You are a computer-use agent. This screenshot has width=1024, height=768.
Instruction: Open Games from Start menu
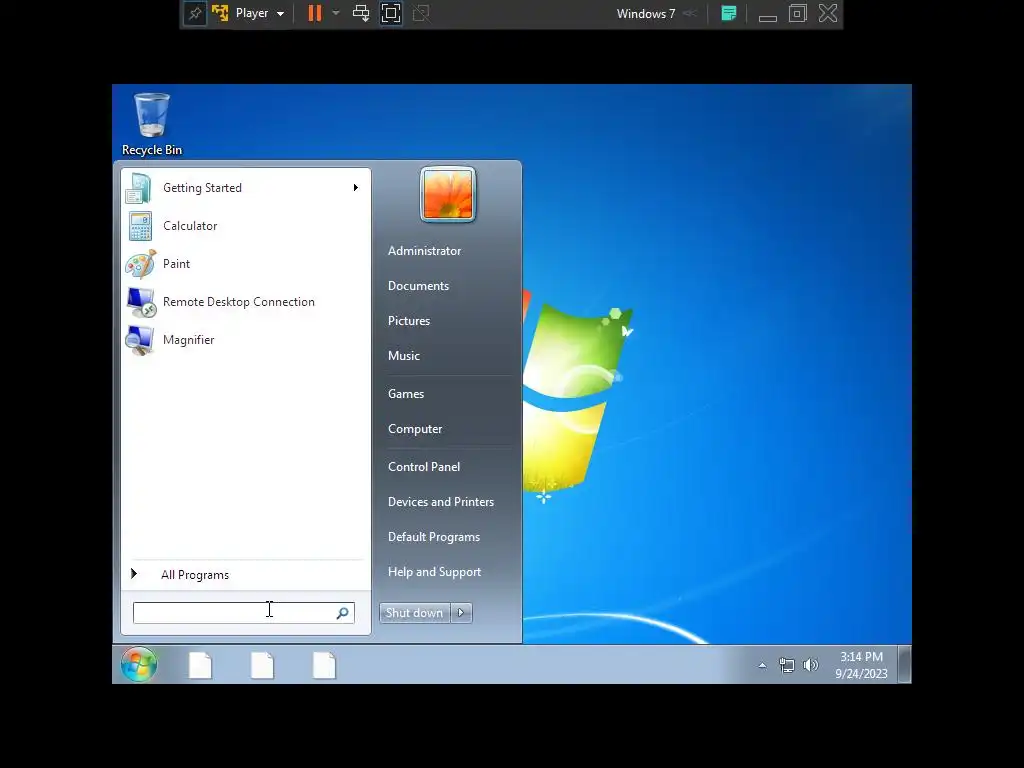pyautogui.click(x=406, y=394)
